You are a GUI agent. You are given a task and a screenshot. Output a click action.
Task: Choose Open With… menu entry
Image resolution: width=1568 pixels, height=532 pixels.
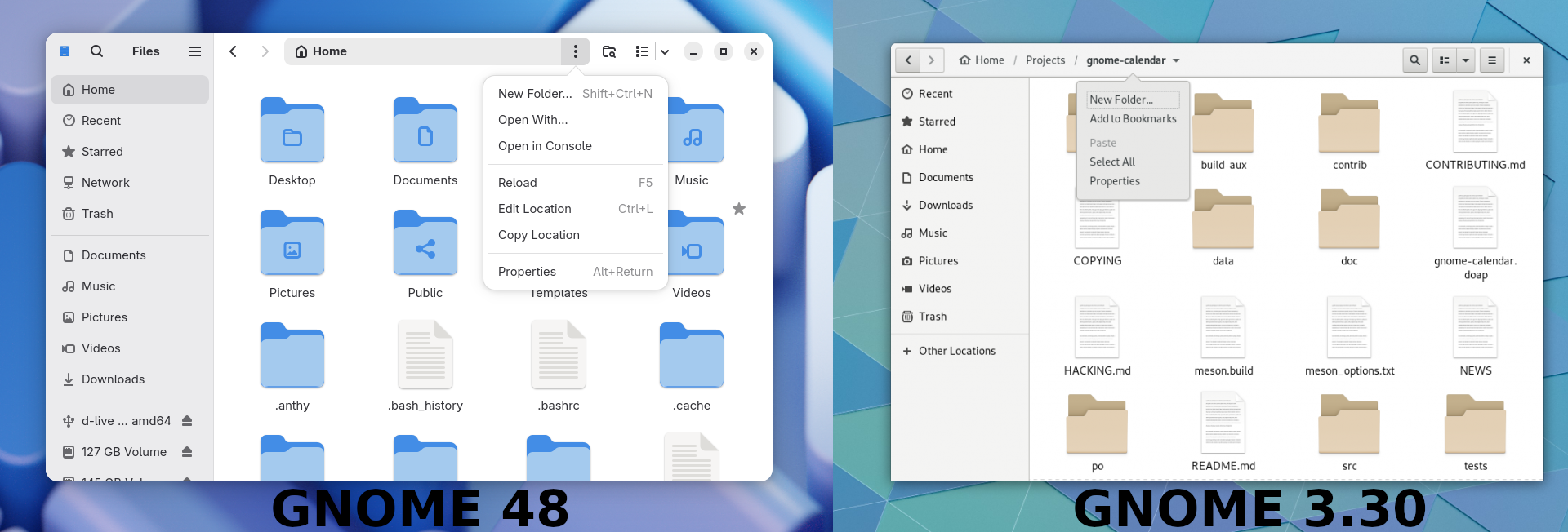coord(576,120)
